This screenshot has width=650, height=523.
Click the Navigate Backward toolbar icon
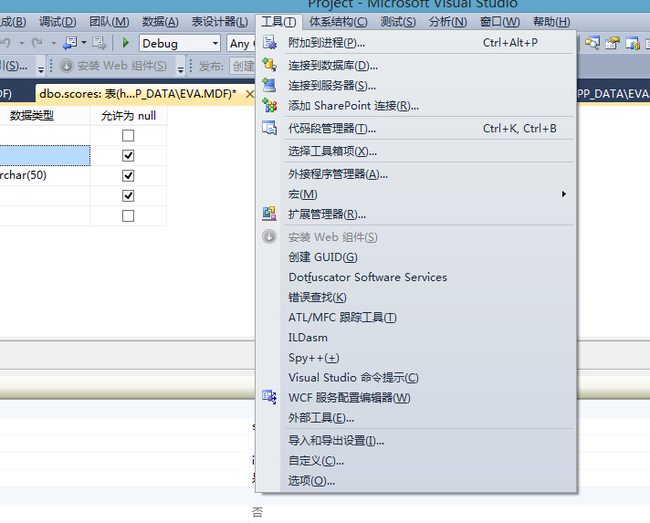(70, 43)
